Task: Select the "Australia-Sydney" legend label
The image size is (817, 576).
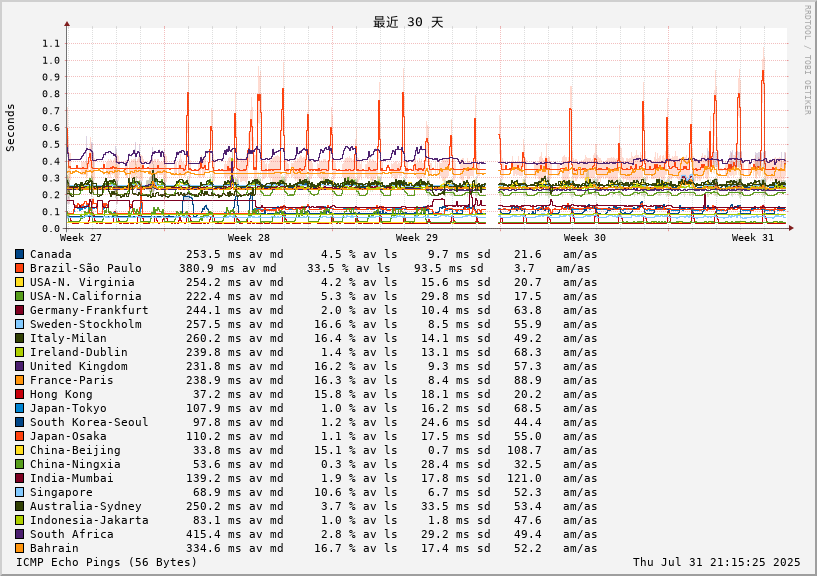Action: (x=85, y=506)
